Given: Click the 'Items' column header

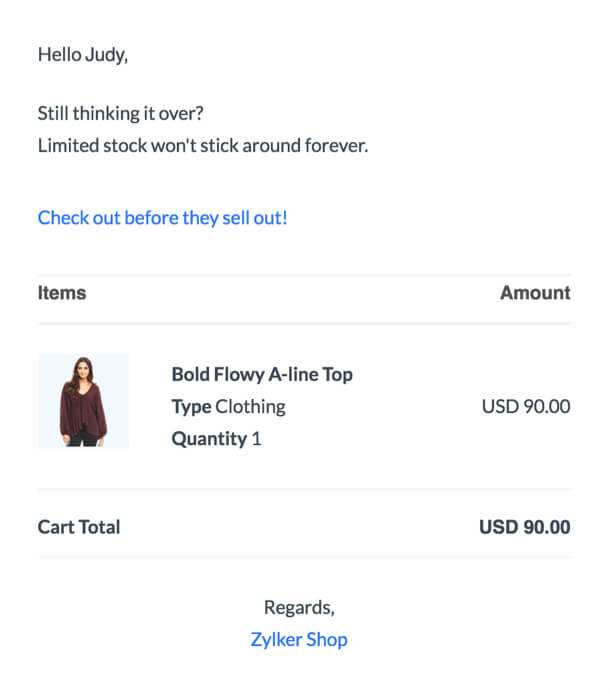Looking at the screenshot, I should pyautogui.click(x=62, y=293).
